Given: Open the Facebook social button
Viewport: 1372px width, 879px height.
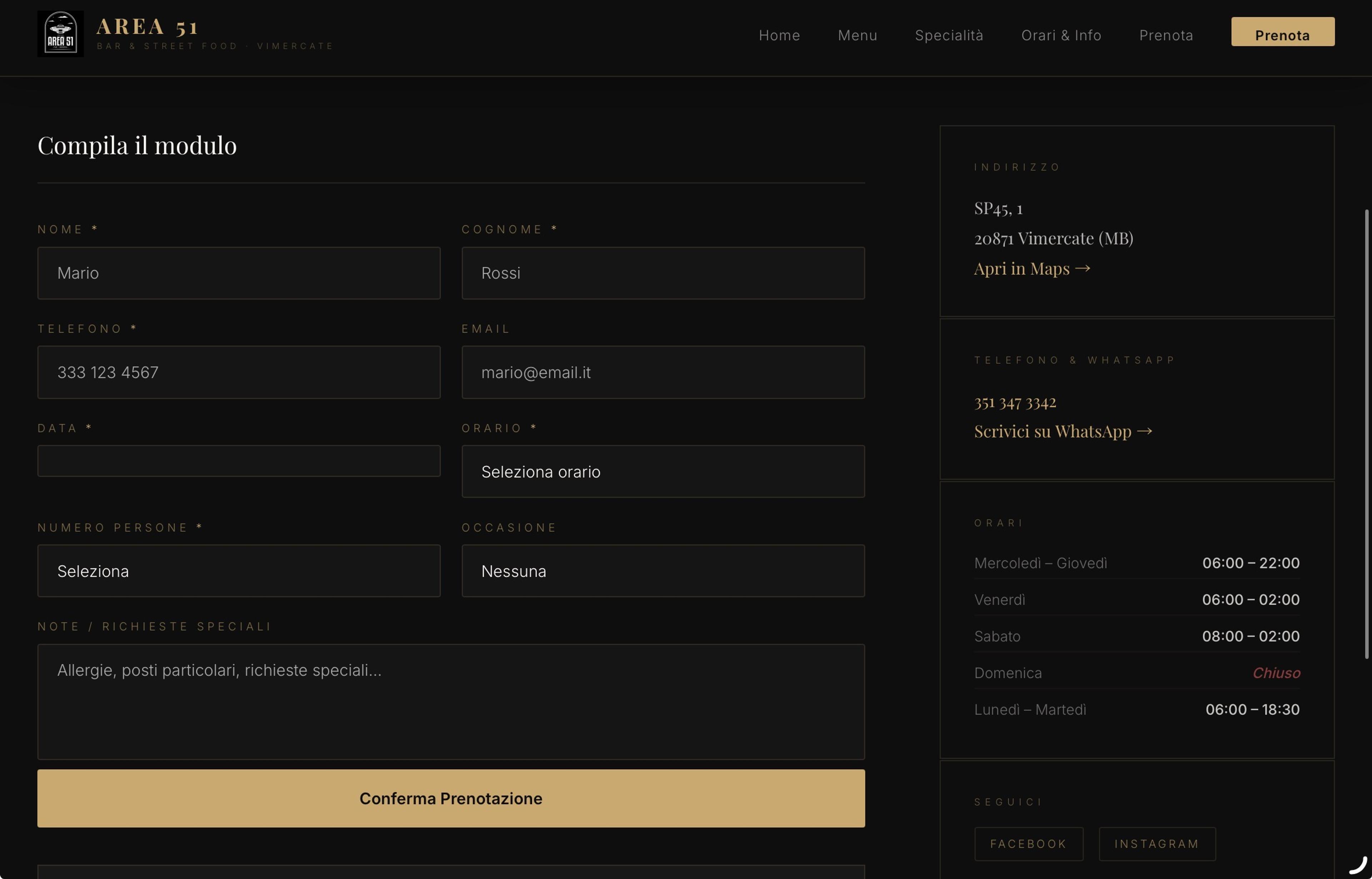Looking at the screenshot, I should [1028, 844].
